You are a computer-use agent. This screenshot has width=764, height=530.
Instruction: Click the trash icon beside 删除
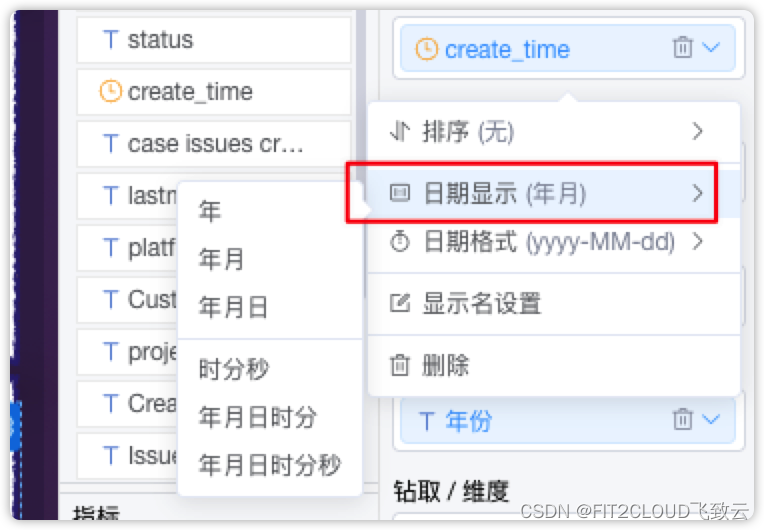click(400, 365)
